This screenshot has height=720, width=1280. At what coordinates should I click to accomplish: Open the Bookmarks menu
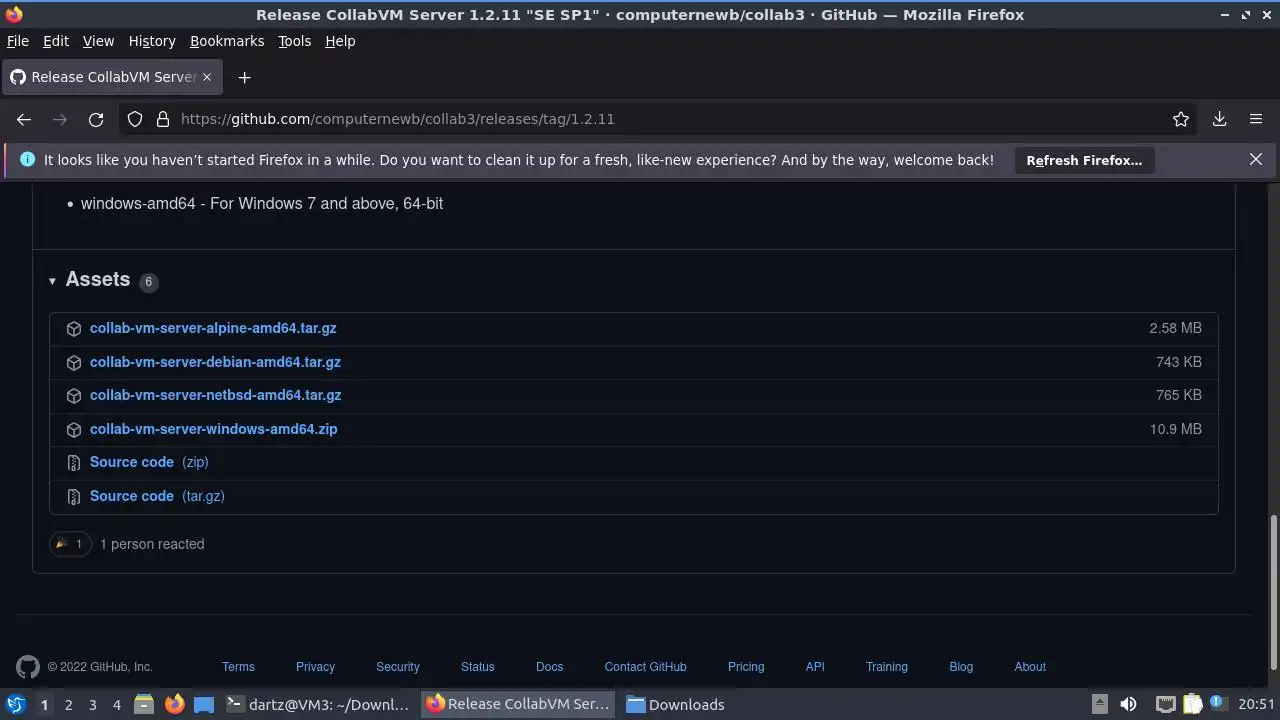(x=227, y=41)
